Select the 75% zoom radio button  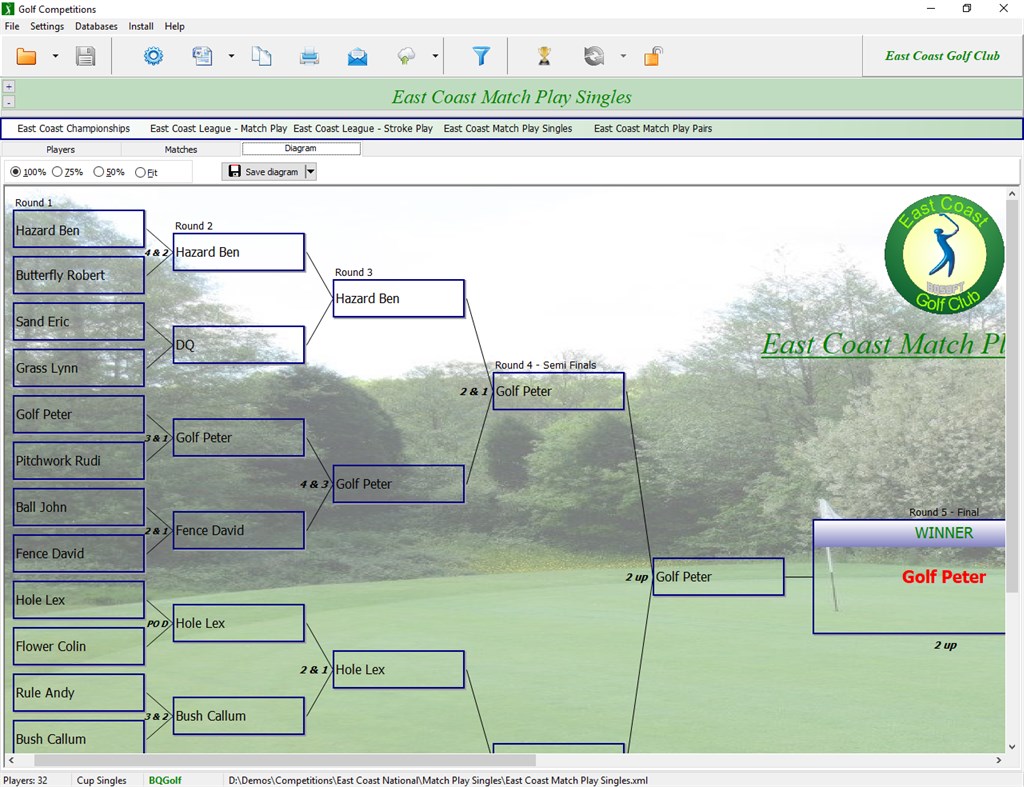point(61,171)
